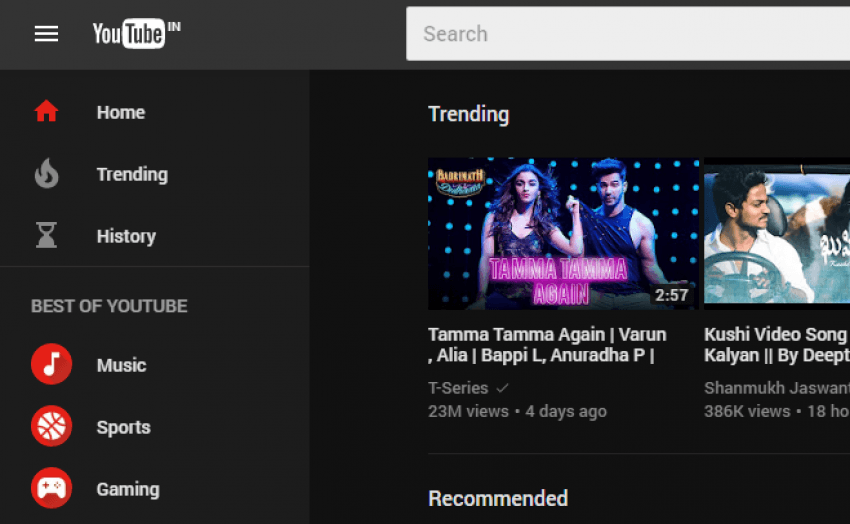Click the Music note icon

(51, 364)
